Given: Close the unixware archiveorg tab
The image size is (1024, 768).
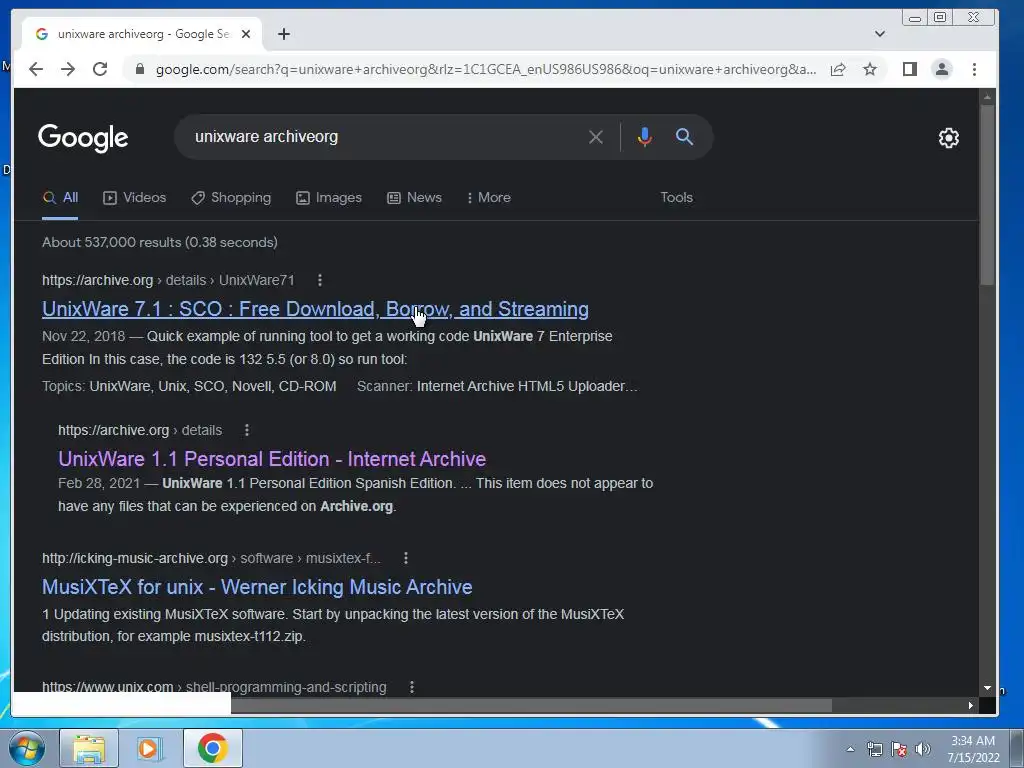Looking at the screenshot, I should point(246,34).
